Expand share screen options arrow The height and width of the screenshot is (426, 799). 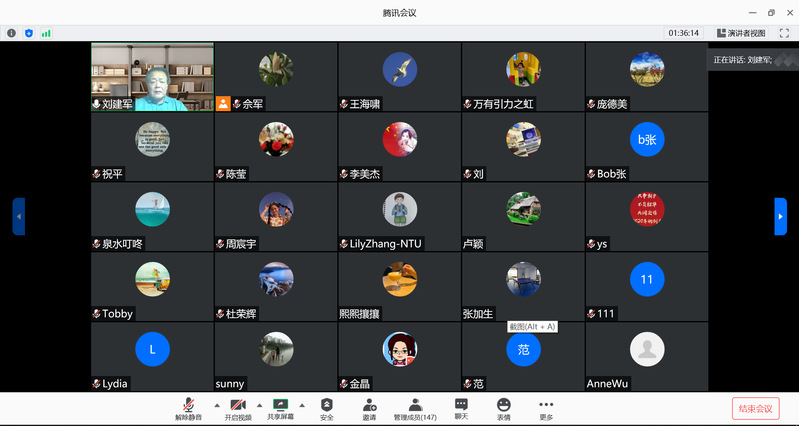tap(303, 405)
